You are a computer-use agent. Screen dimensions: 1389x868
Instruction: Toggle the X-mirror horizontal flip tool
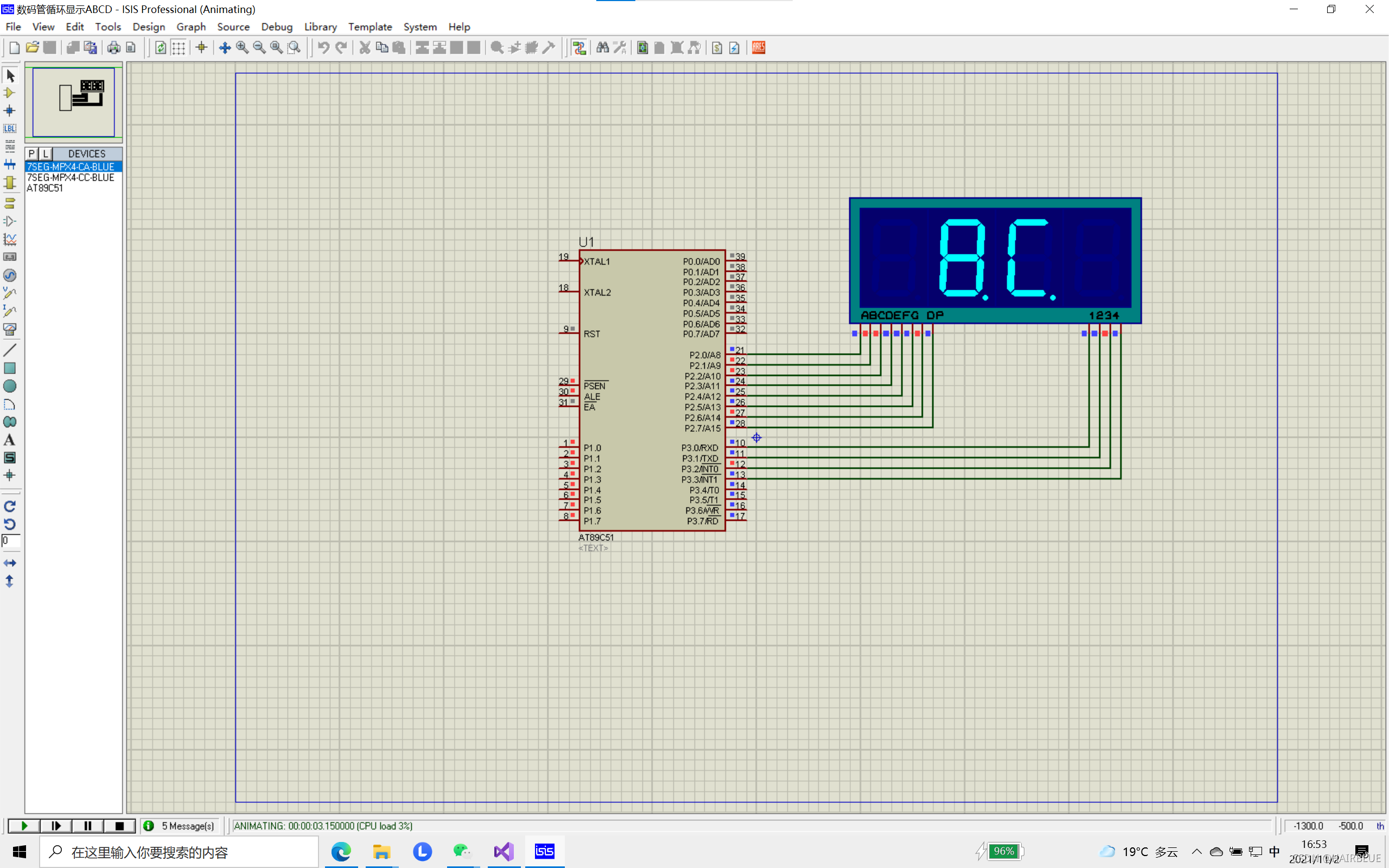pyautogui.click(x=9, y=563)
